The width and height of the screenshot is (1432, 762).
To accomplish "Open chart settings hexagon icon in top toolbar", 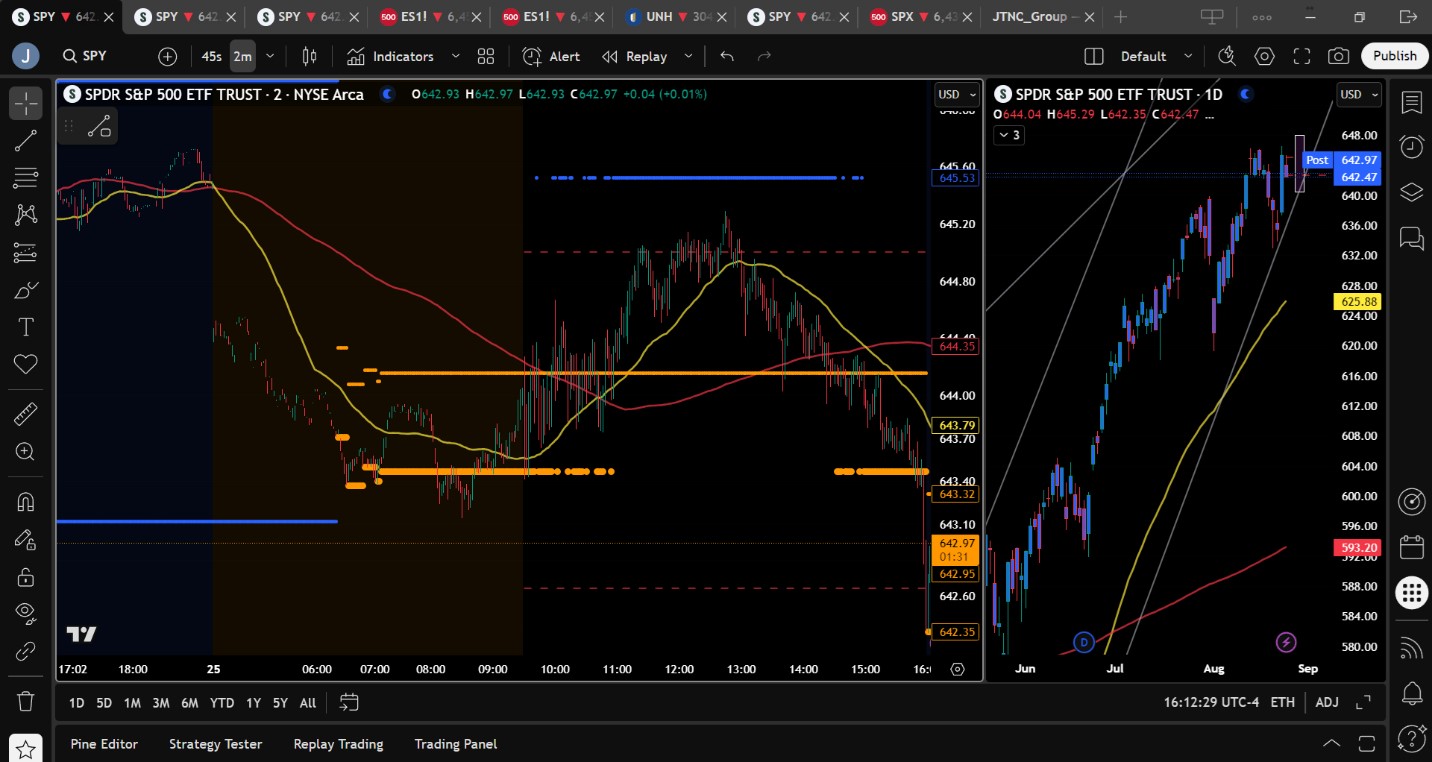I will click(x=1265, y=56).
